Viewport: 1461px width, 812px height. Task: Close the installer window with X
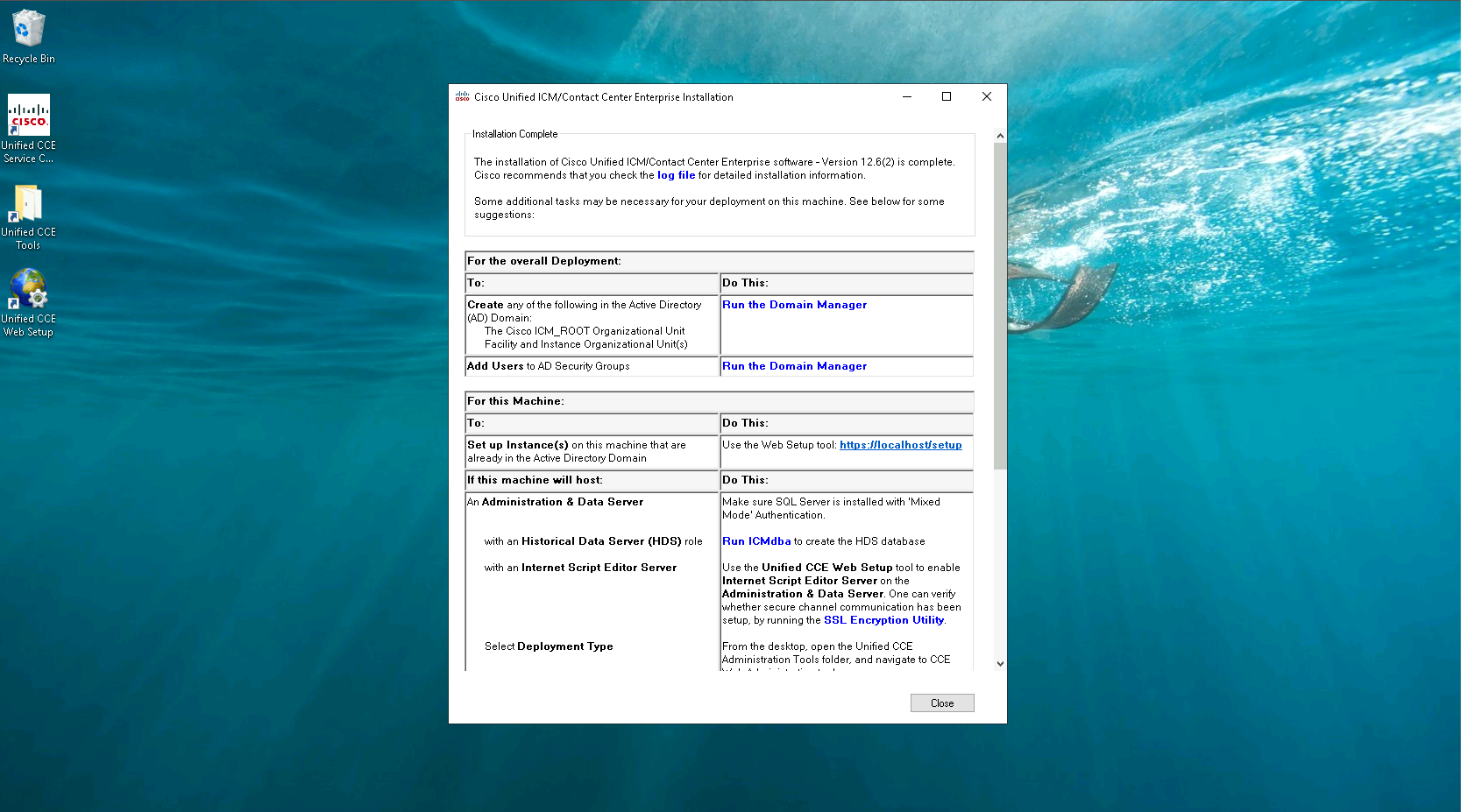tap(987, 97)
